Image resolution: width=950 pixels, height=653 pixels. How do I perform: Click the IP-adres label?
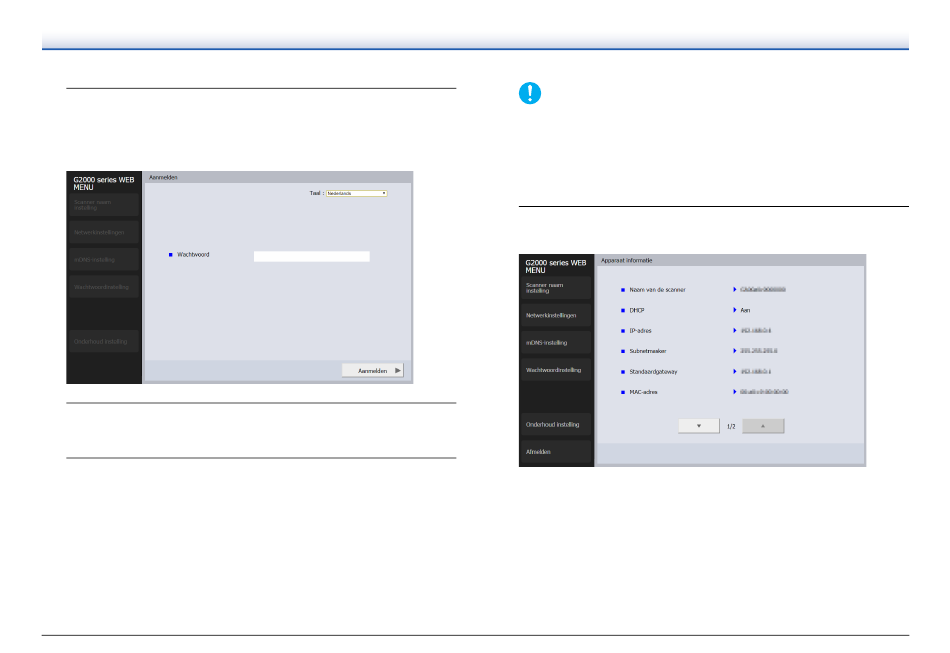click(640, 331)
